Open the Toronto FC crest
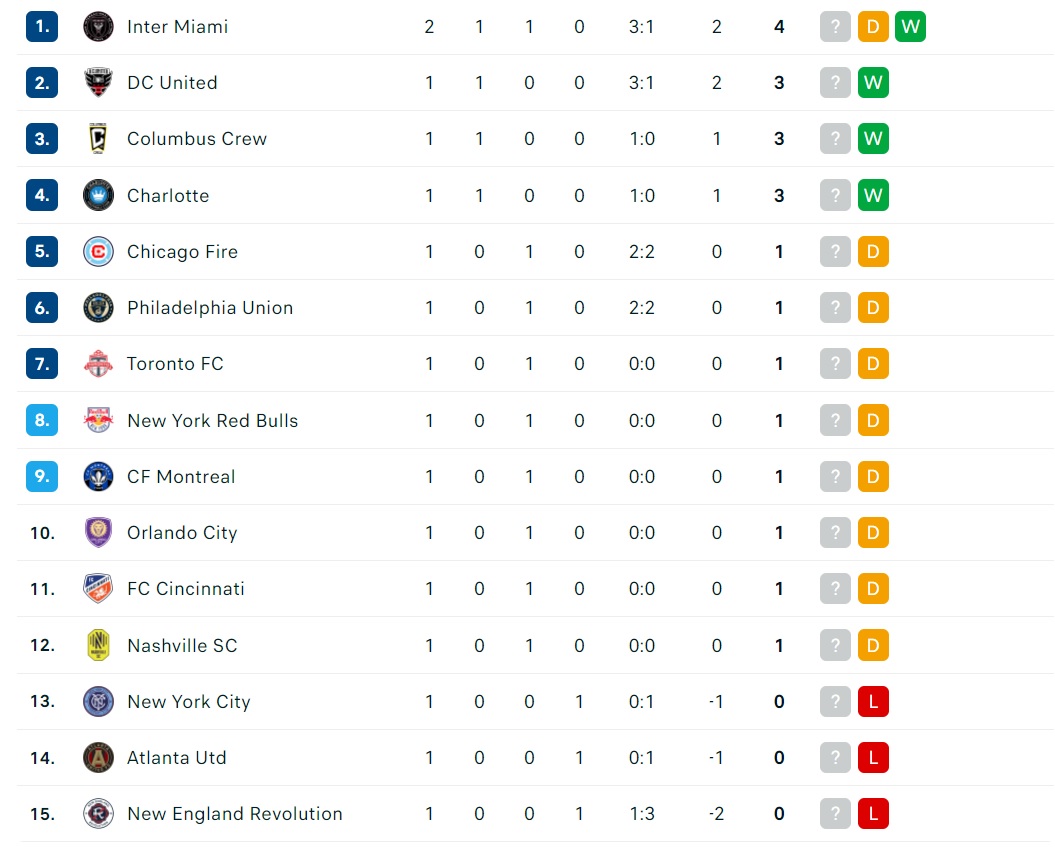 pos(98,363)
